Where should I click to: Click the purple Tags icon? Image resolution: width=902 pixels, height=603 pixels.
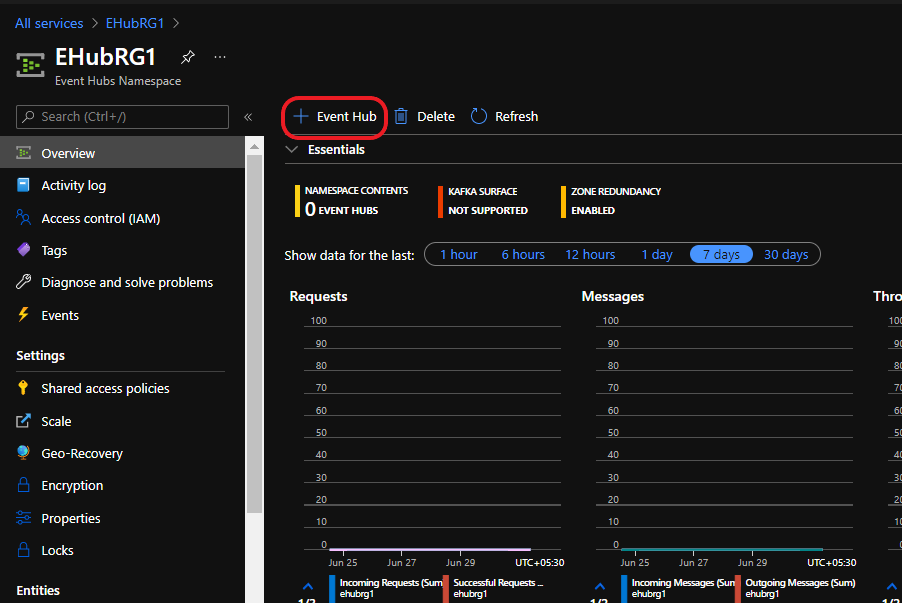tap(24, 250)
